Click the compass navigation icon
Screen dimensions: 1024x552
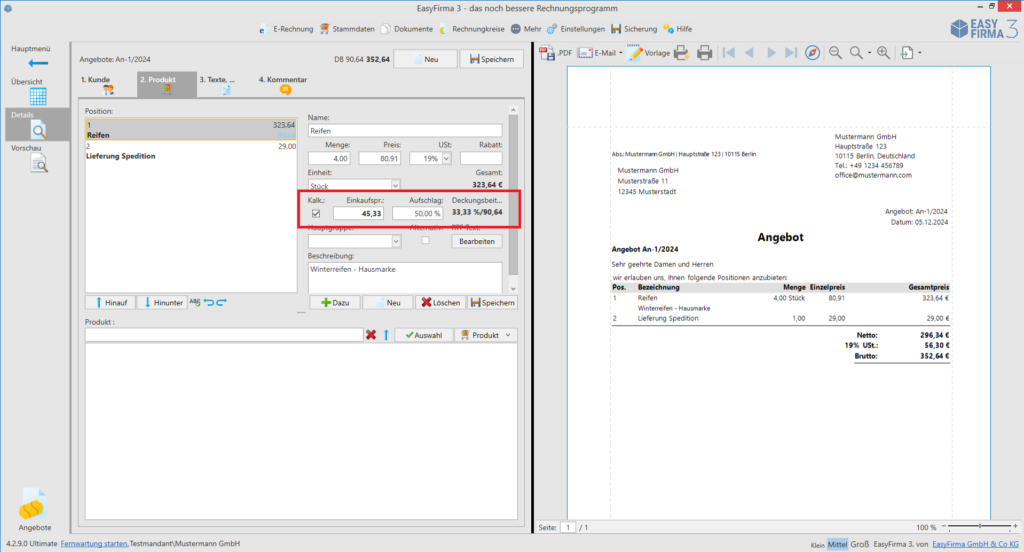point(812,53)
